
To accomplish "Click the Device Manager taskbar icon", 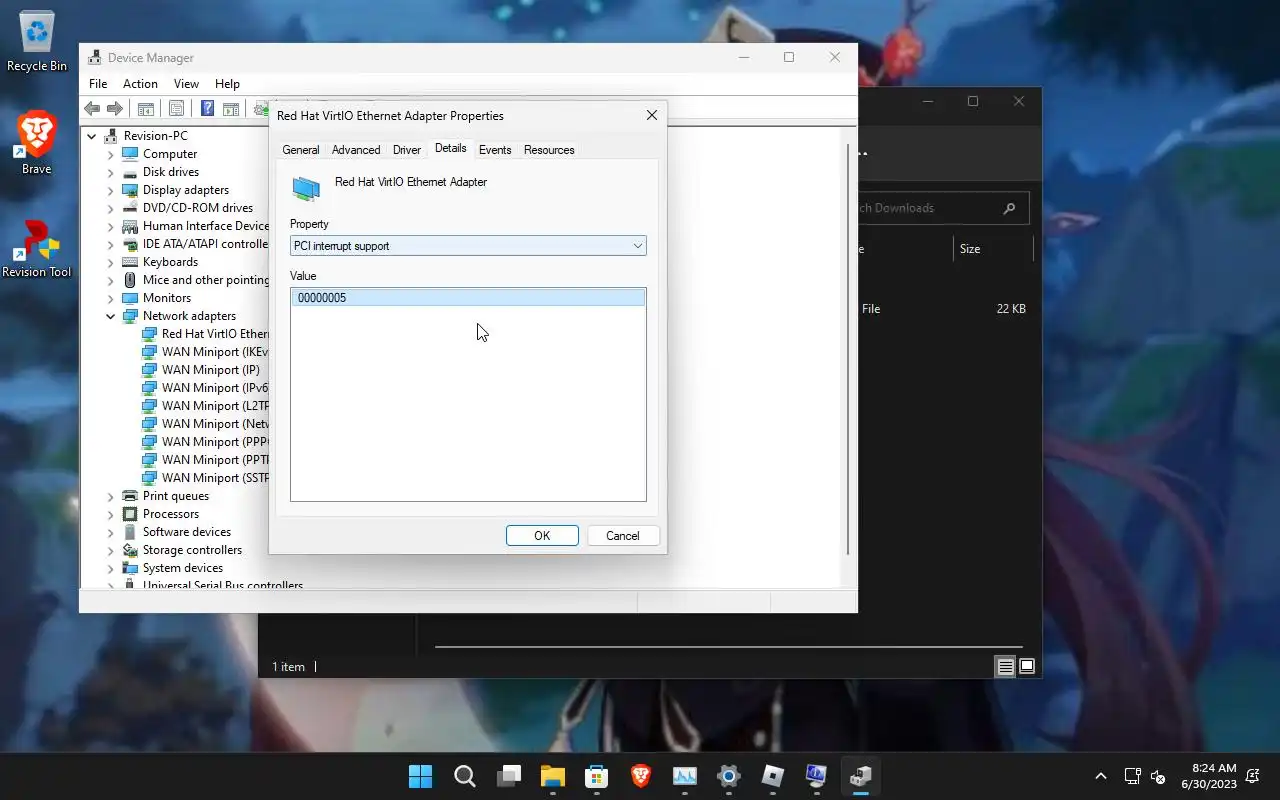I will (861, 776).
